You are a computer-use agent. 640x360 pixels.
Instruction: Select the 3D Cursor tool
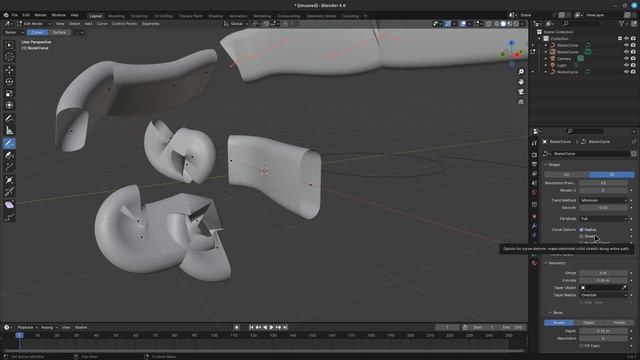click(x=9, y=57)
